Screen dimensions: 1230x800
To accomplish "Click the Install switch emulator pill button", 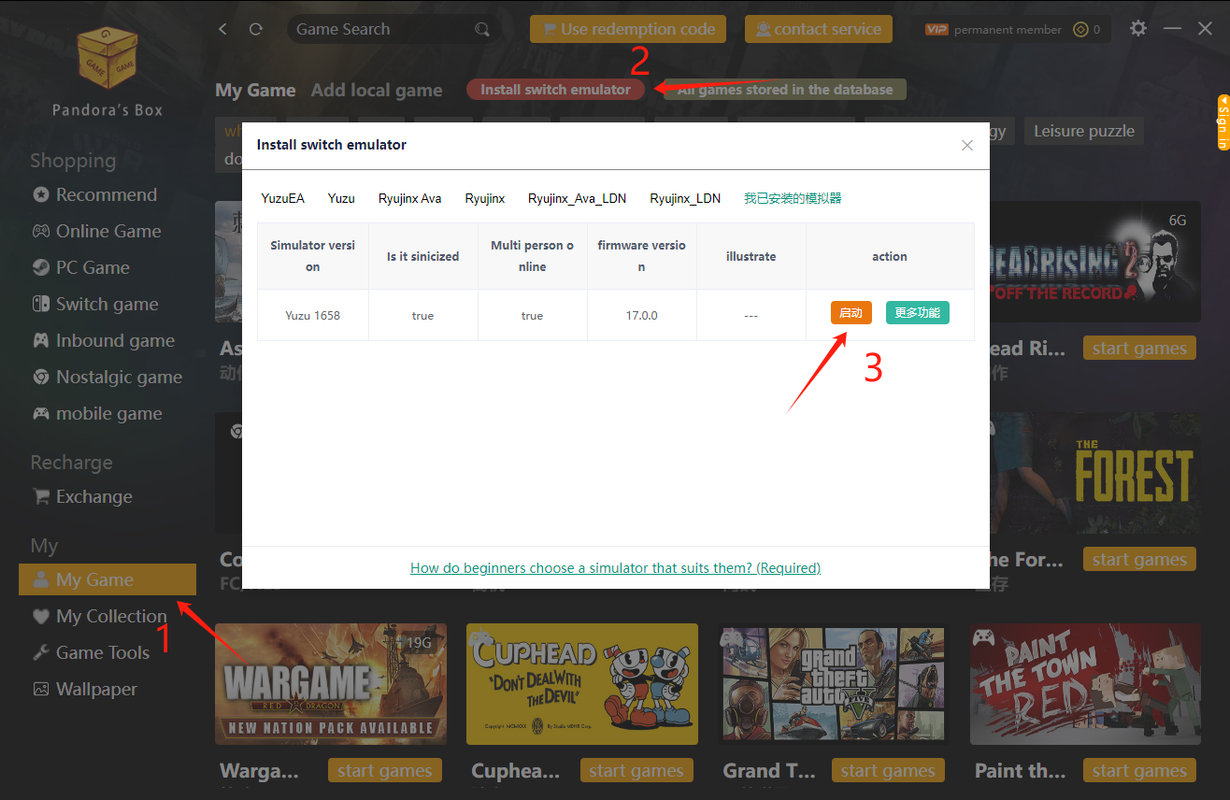I will (x=555, y=89).
